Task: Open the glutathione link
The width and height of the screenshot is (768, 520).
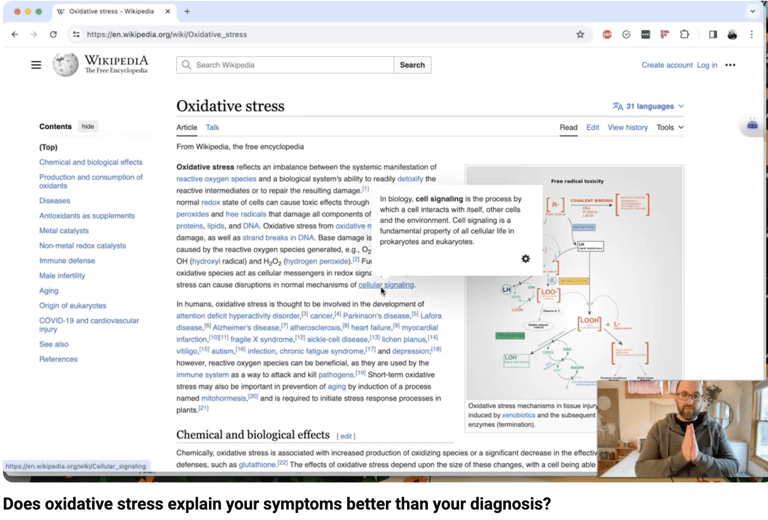Action: [x=257, y=465]
